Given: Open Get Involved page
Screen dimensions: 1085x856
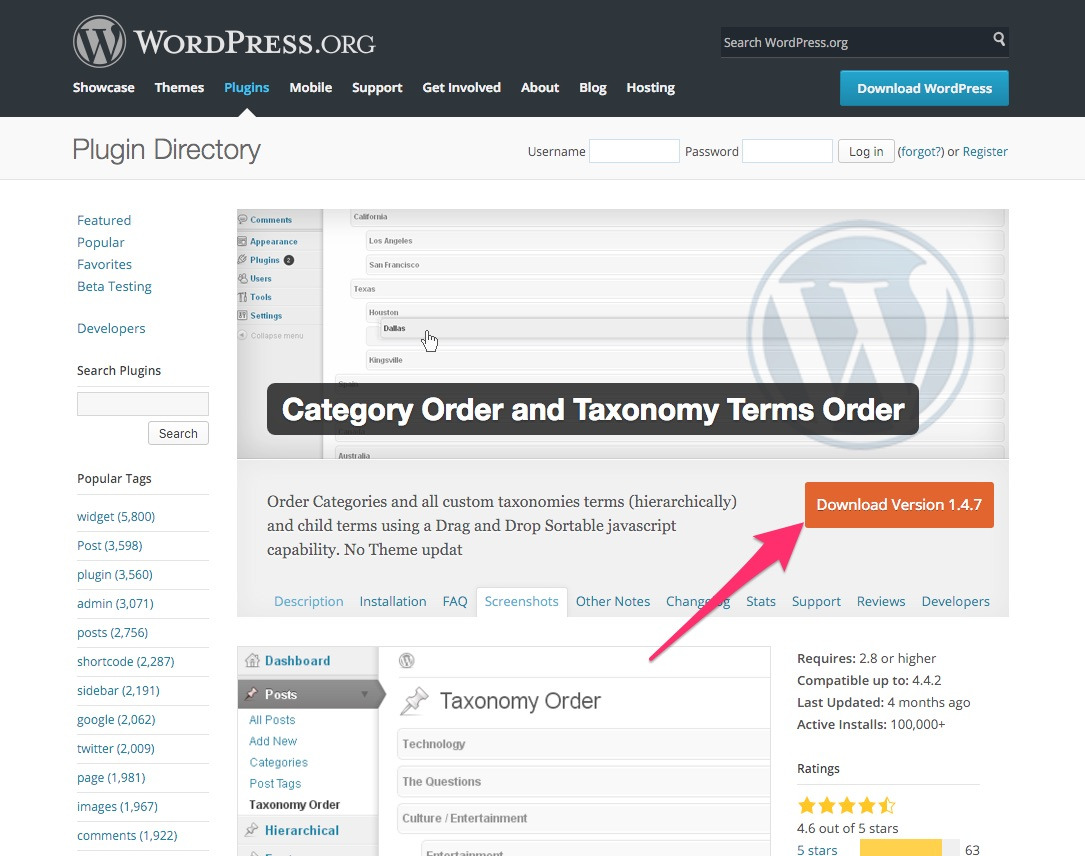Looking at the screenshot, I should 462,87.
